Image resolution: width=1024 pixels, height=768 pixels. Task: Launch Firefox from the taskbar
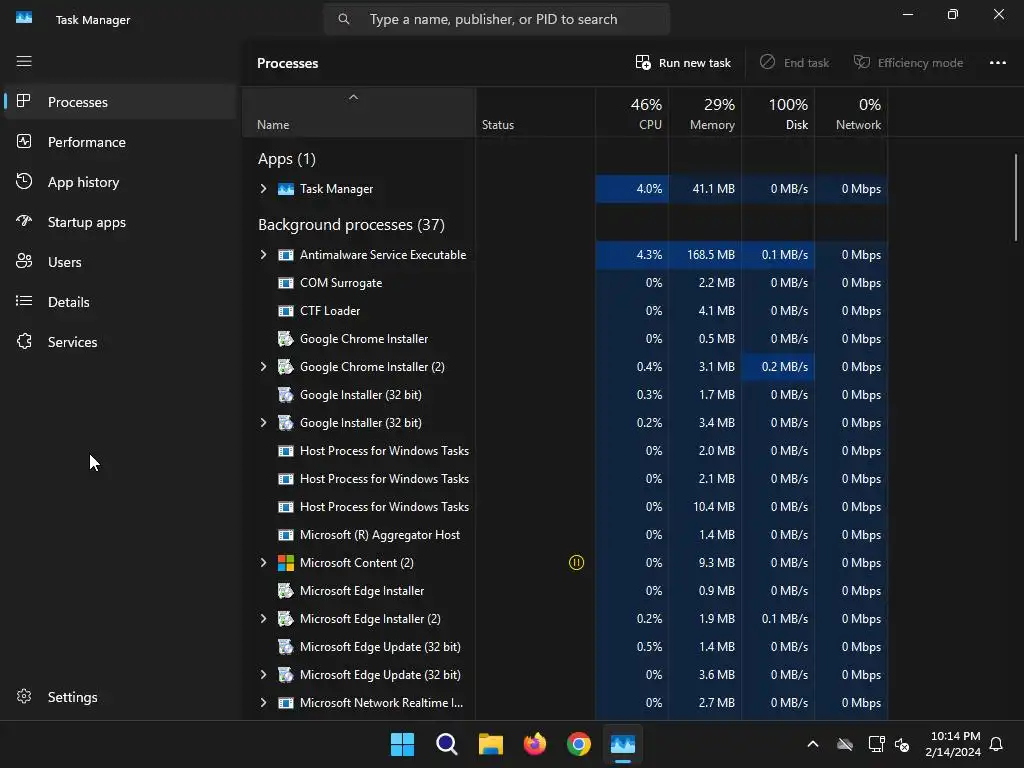[x=535, y=744]
